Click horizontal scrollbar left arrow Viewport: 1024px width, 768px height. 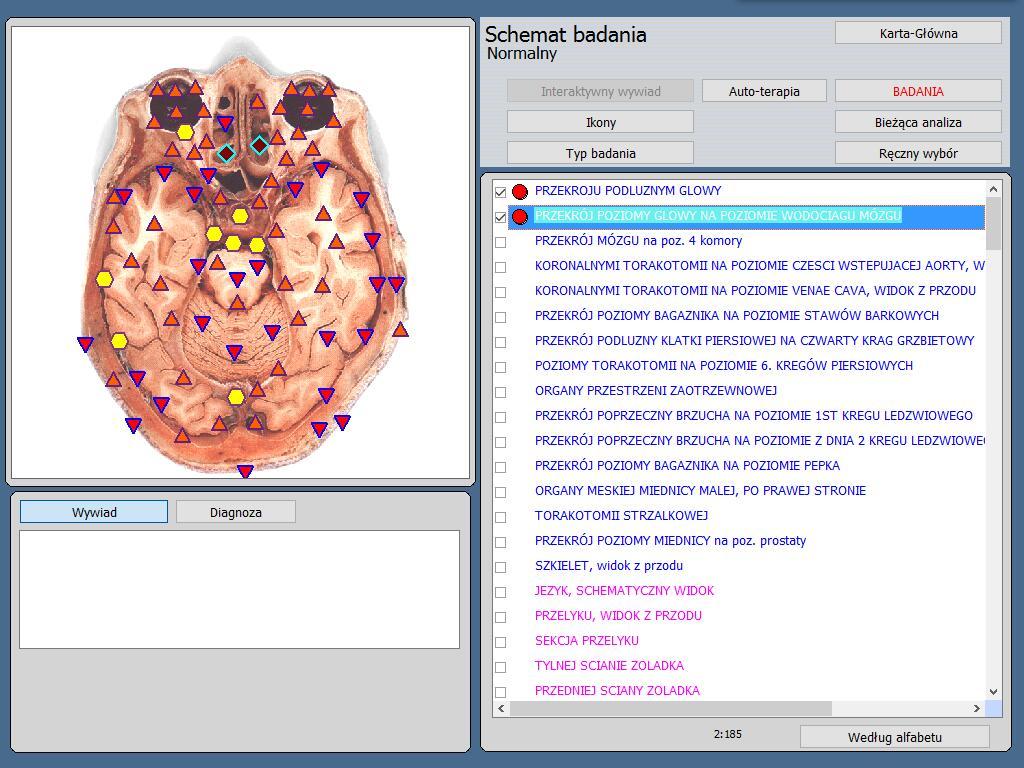click(x=502, y=708)
